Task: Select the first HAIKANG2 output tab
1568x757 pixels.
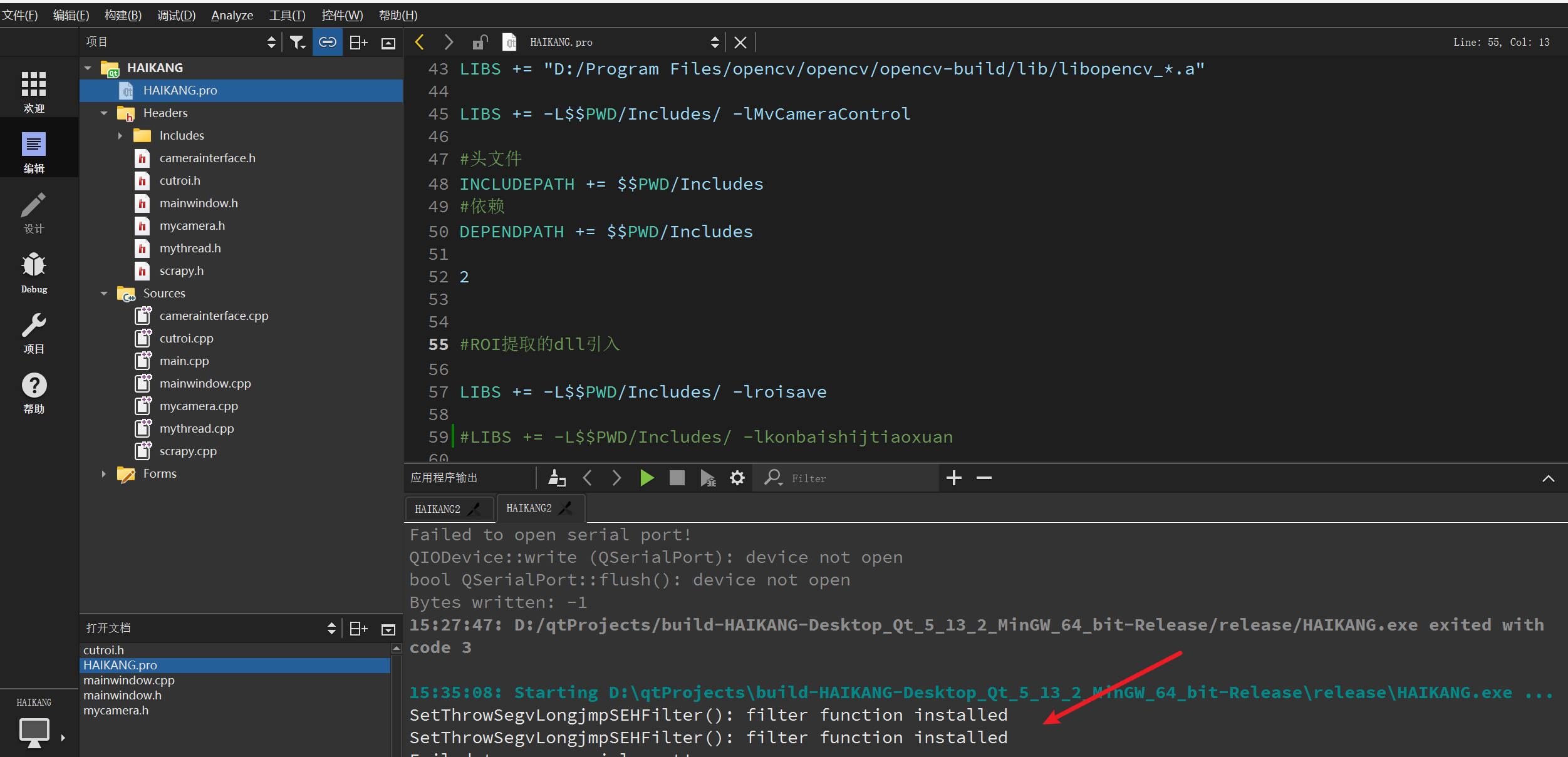Action: [449, 508]
